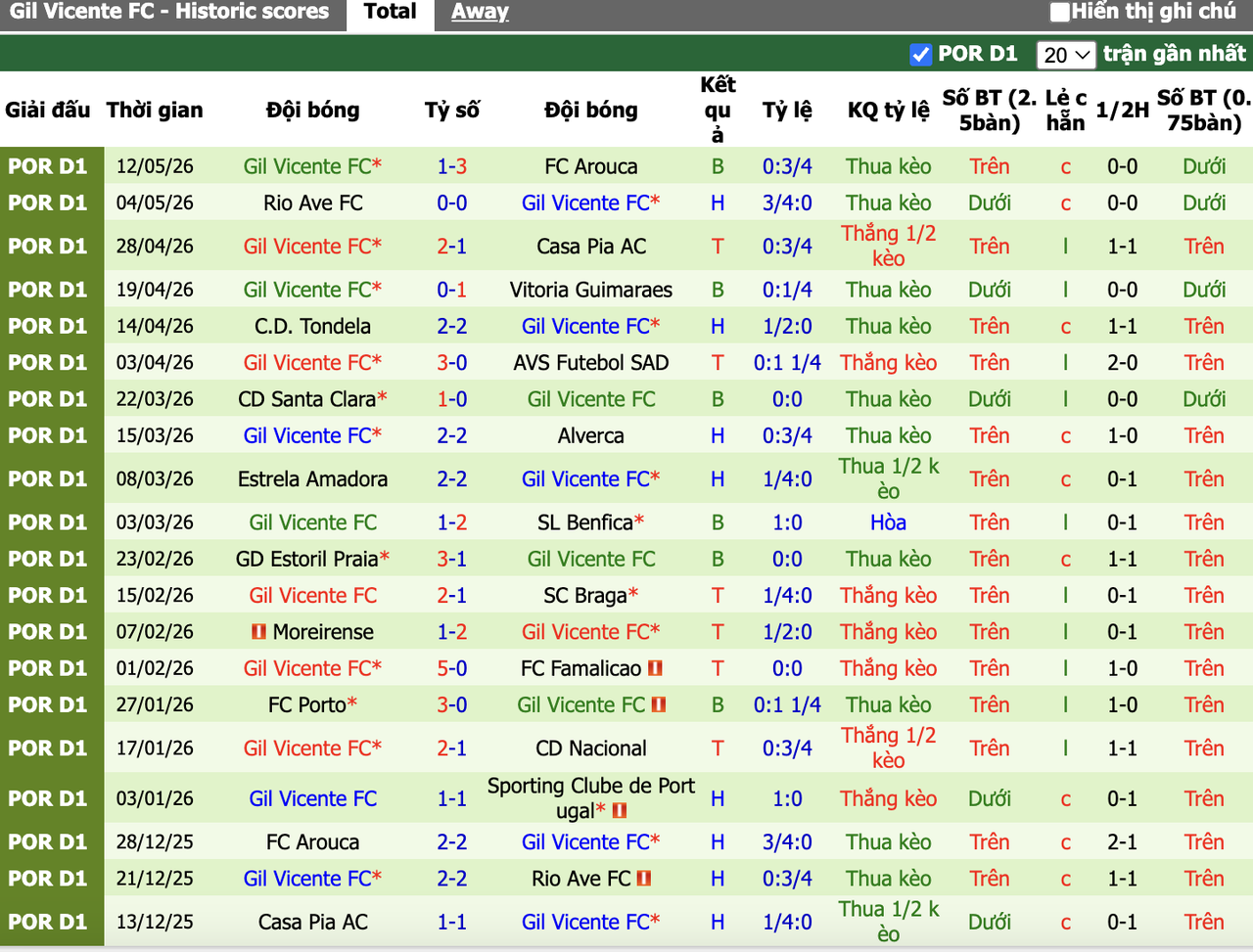The height and width of the screenshot is (952, 1253).
Task: Click the date 13/12/25
Action: (155, 922)
